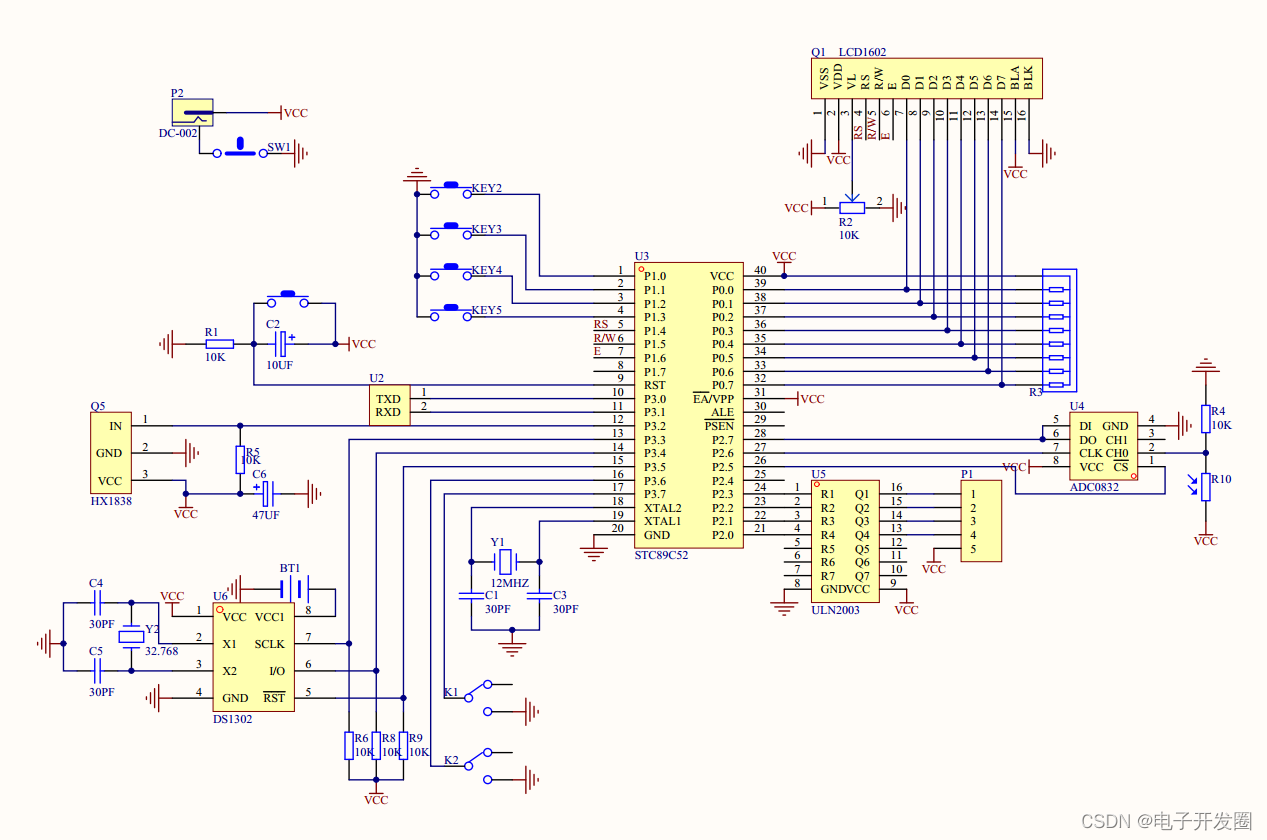1267x840 pixels.
Task: Click the C1 capacitor symbol
Action: click(471, 595)
